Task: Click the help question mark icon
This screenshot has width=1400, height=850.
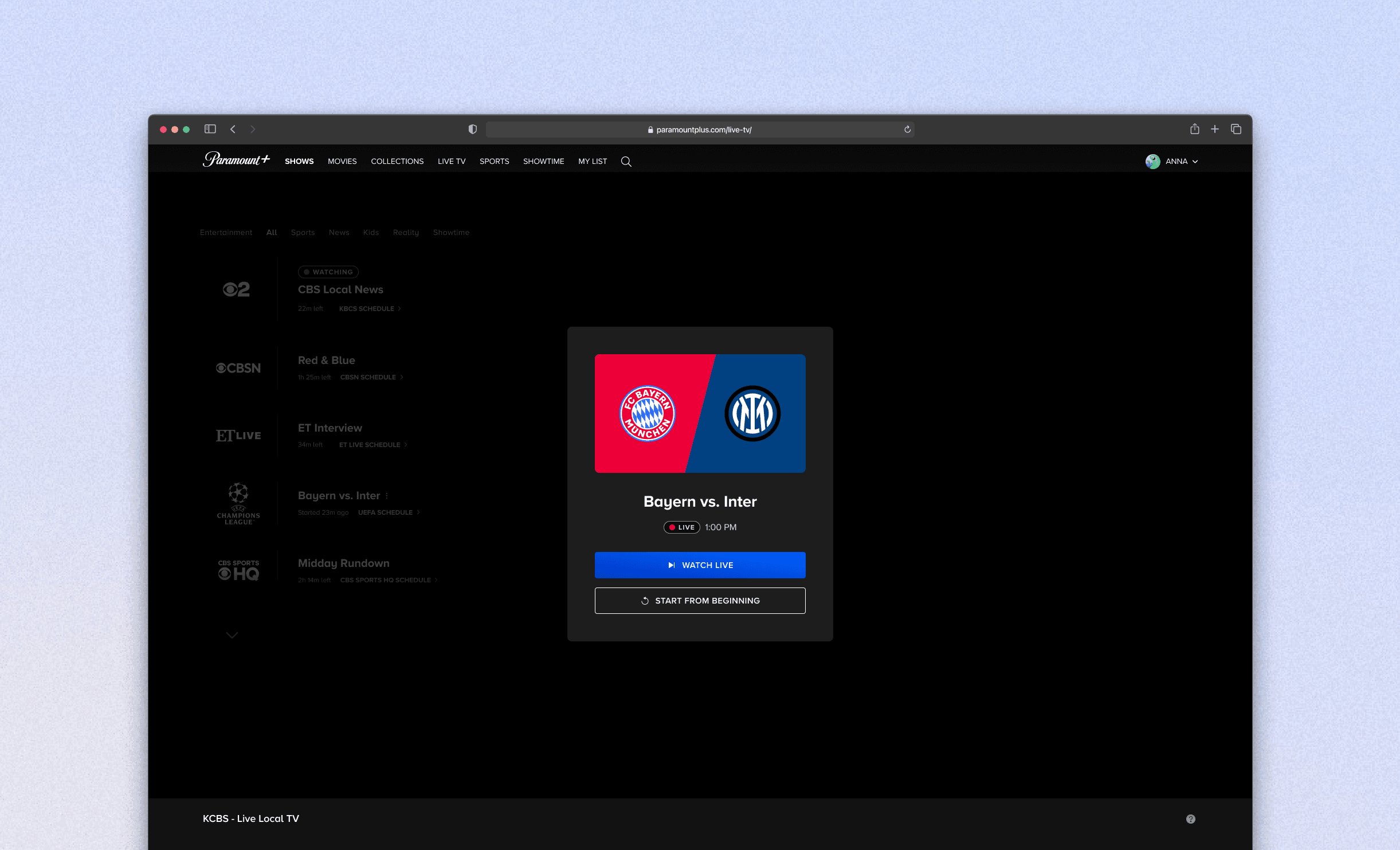Action: point(1190,819)
